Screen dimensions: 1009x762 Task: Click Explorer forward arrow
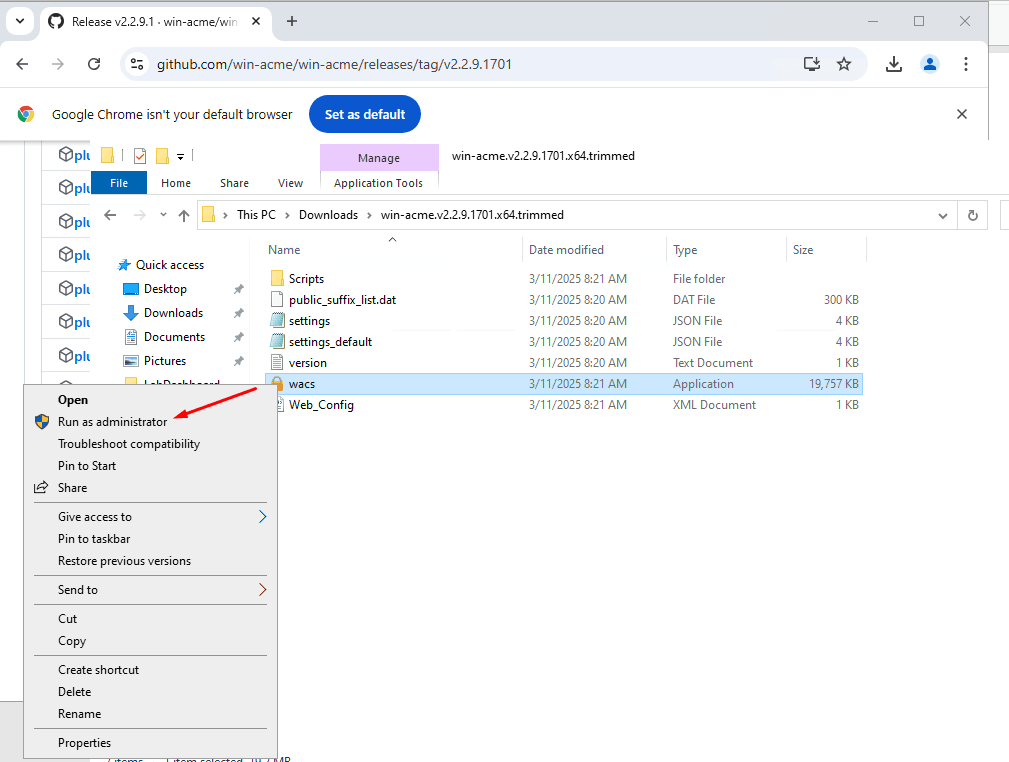(x=140, y=215)
